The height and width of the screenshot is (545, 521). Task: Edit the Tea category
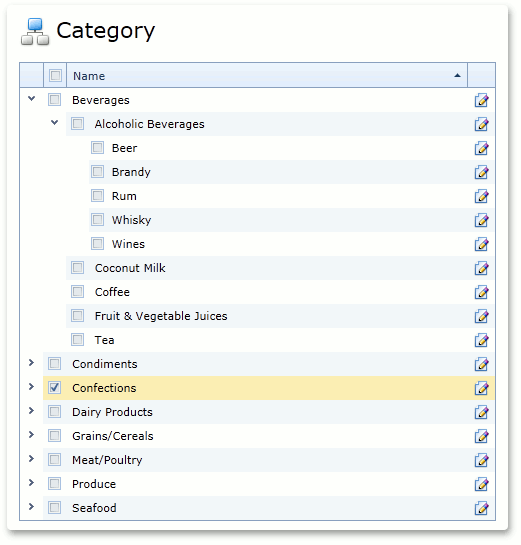pos(481,340)
